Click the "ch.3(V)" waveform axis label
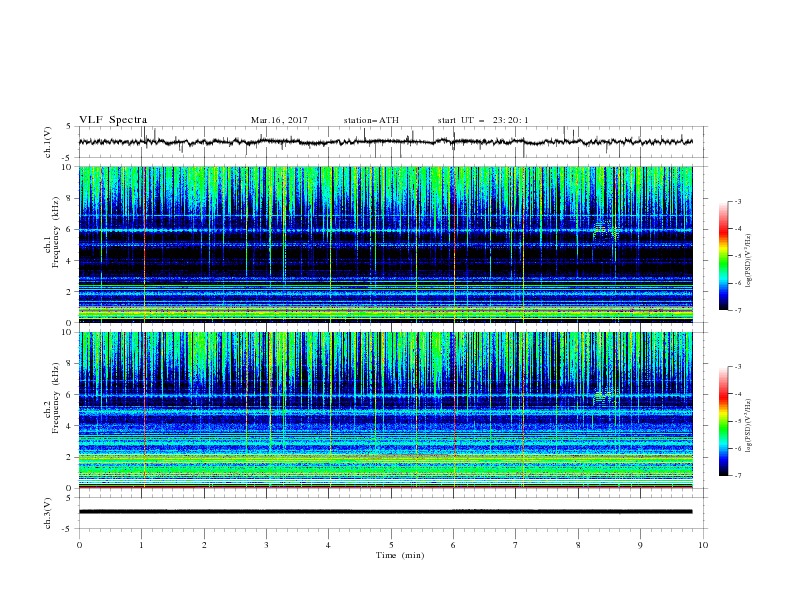Viewport: 792px width, 612px height. tap(48, 513)
